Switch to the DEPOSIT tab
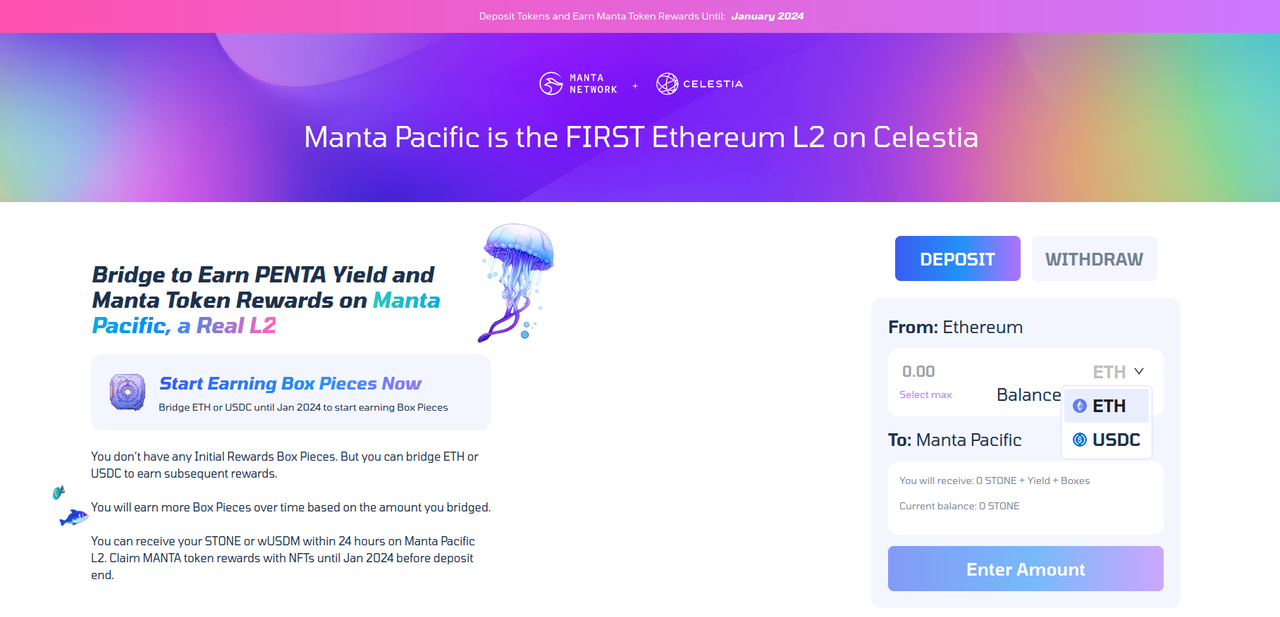This screenshot has height=617, width=1280. click(x=957, y=259)
